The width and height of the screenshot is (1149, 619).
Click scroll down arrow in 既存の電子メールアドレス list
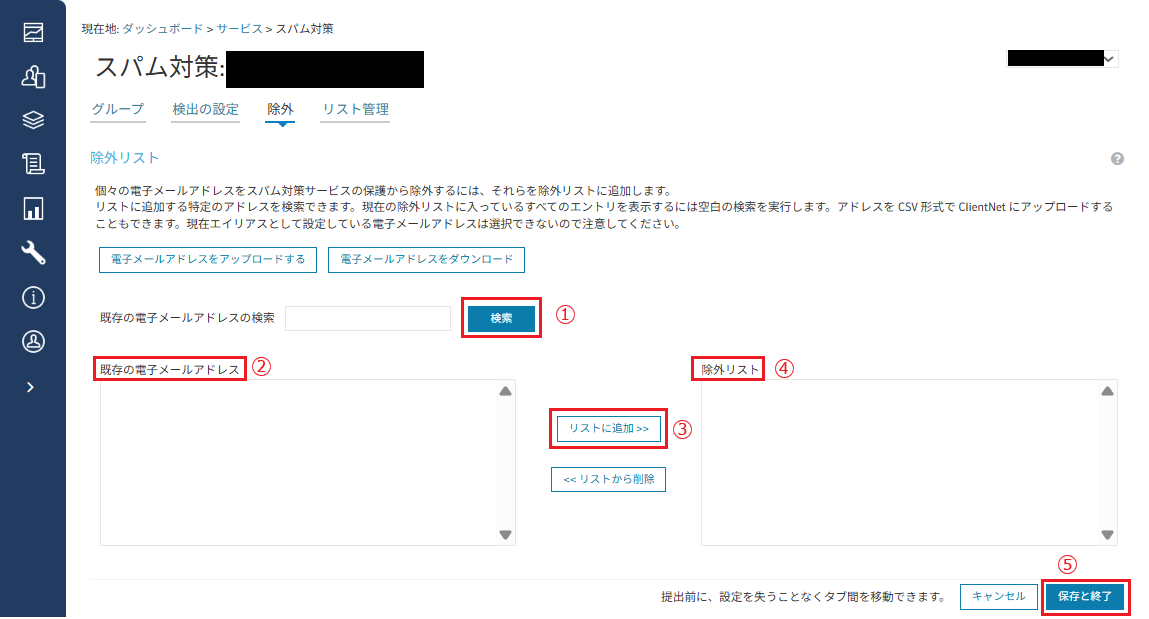(x=506, y=535)
